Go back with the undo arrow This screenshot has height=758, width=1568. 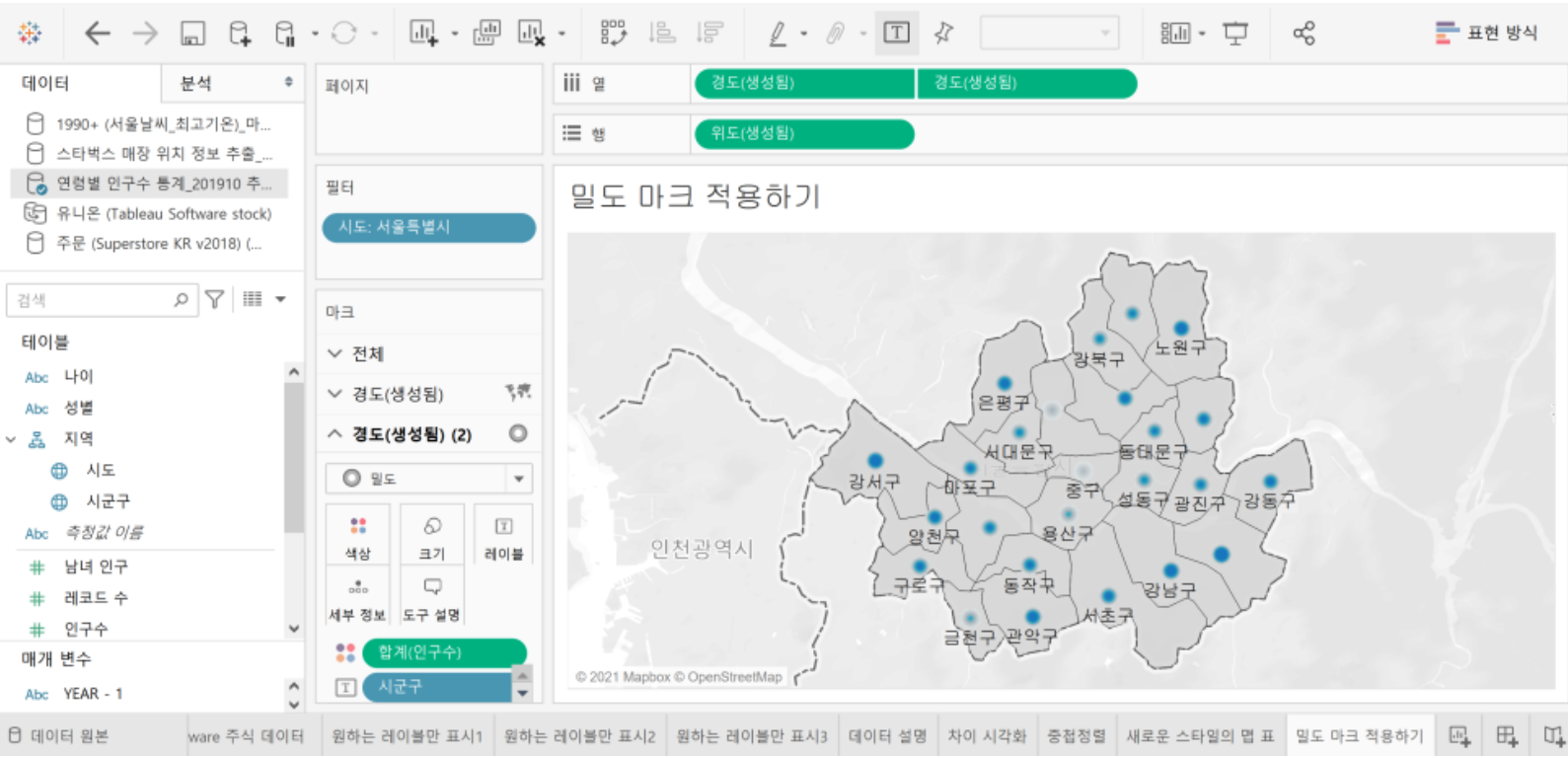point(97,34)
